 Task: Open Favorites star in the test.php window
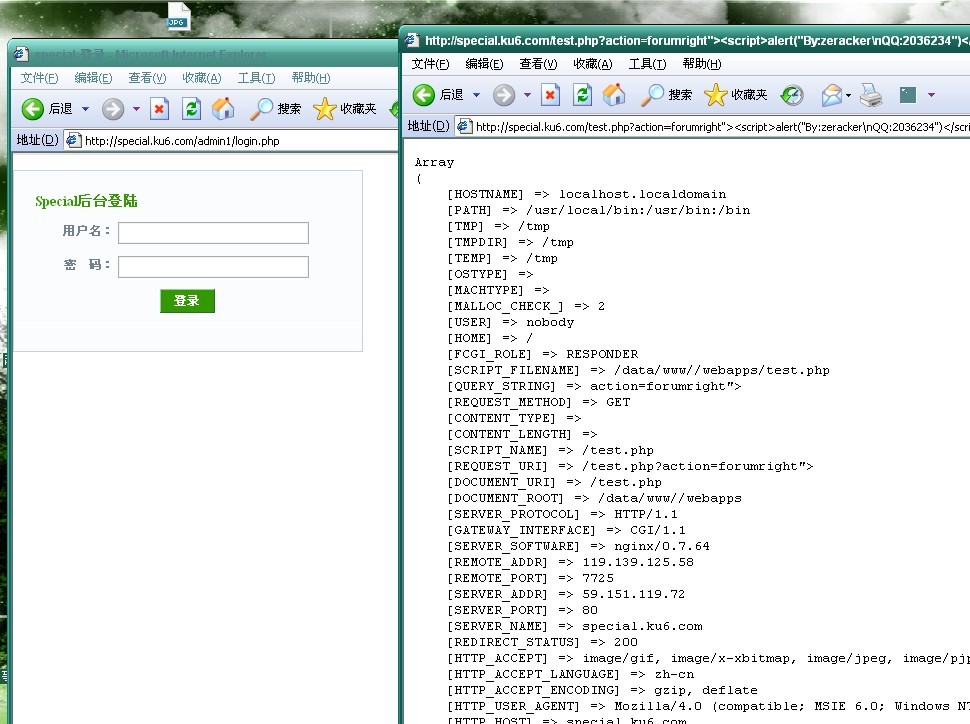pos(715,95)
